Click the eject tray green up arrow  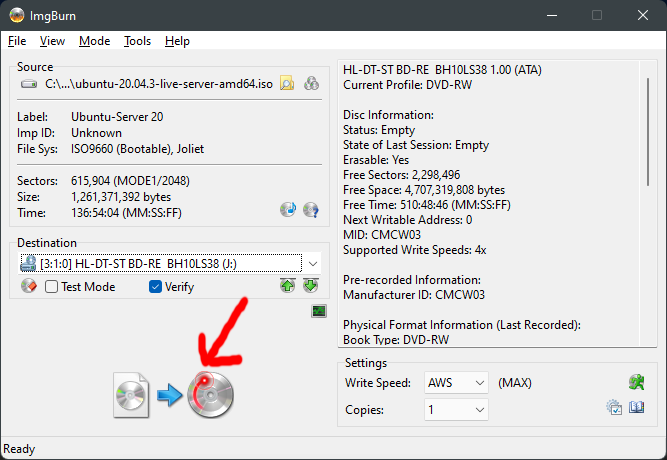pyautogui.click(x=288, y=286)
